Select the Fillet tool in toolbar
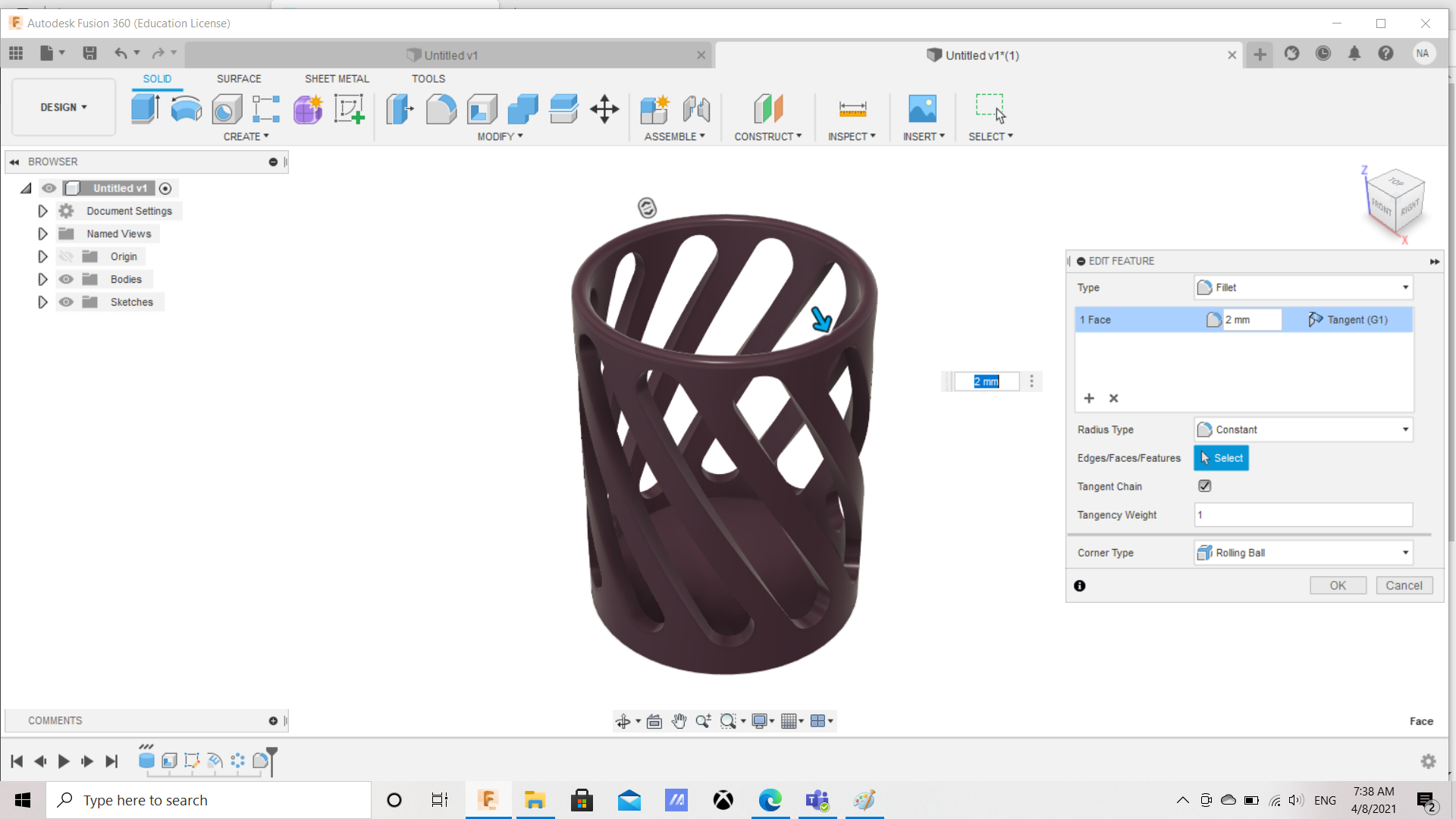1456x819 pixels. [441, 109]
